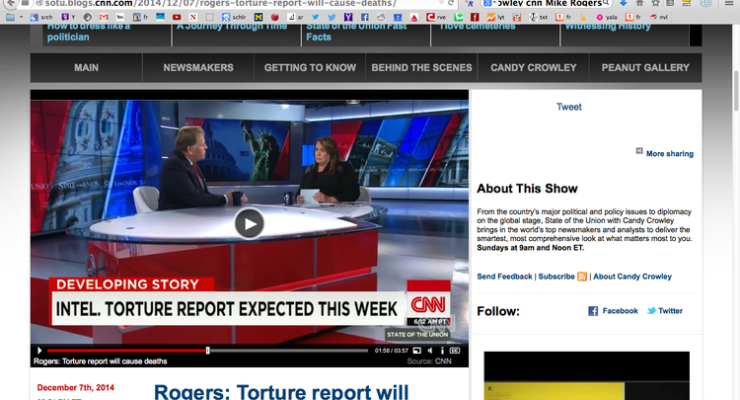Click the orange RSS feed icon

(x=582, y=276)
